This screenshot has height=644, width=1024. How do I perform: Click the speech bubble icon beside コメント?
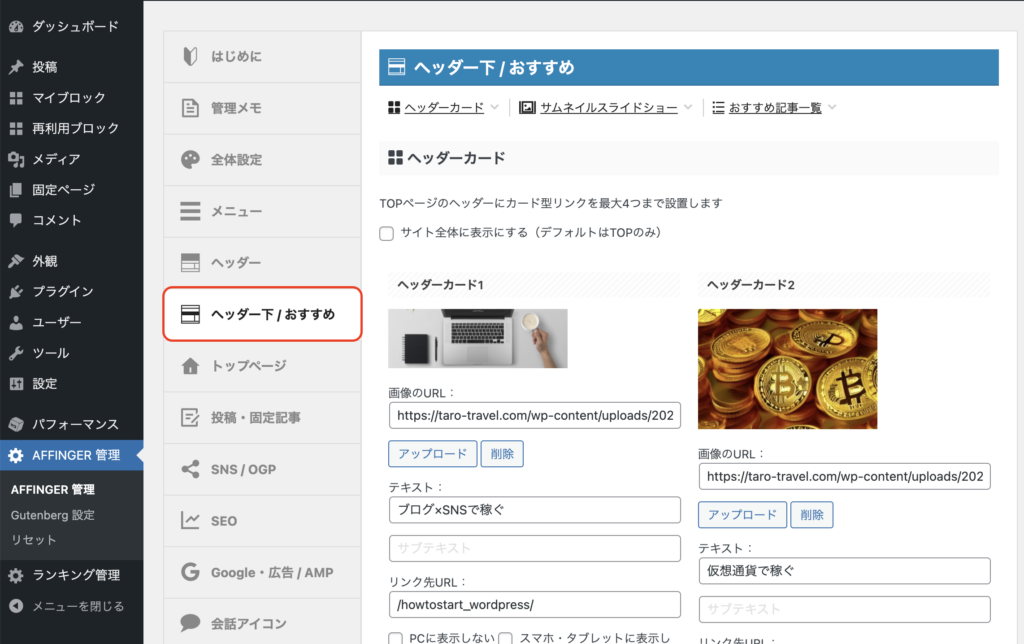(16, 220)
